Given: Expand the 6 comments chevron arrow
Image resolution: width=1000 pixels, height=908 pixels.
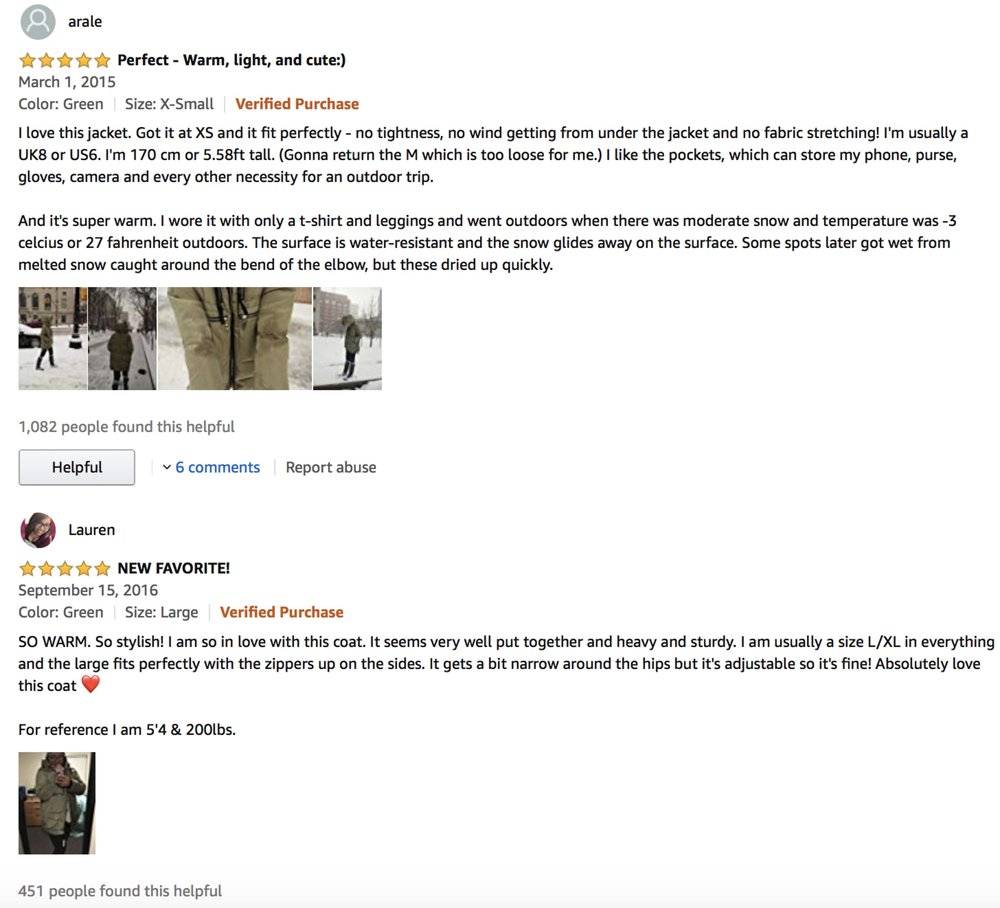Looking at the screenshot, I should tap(167, 467).
